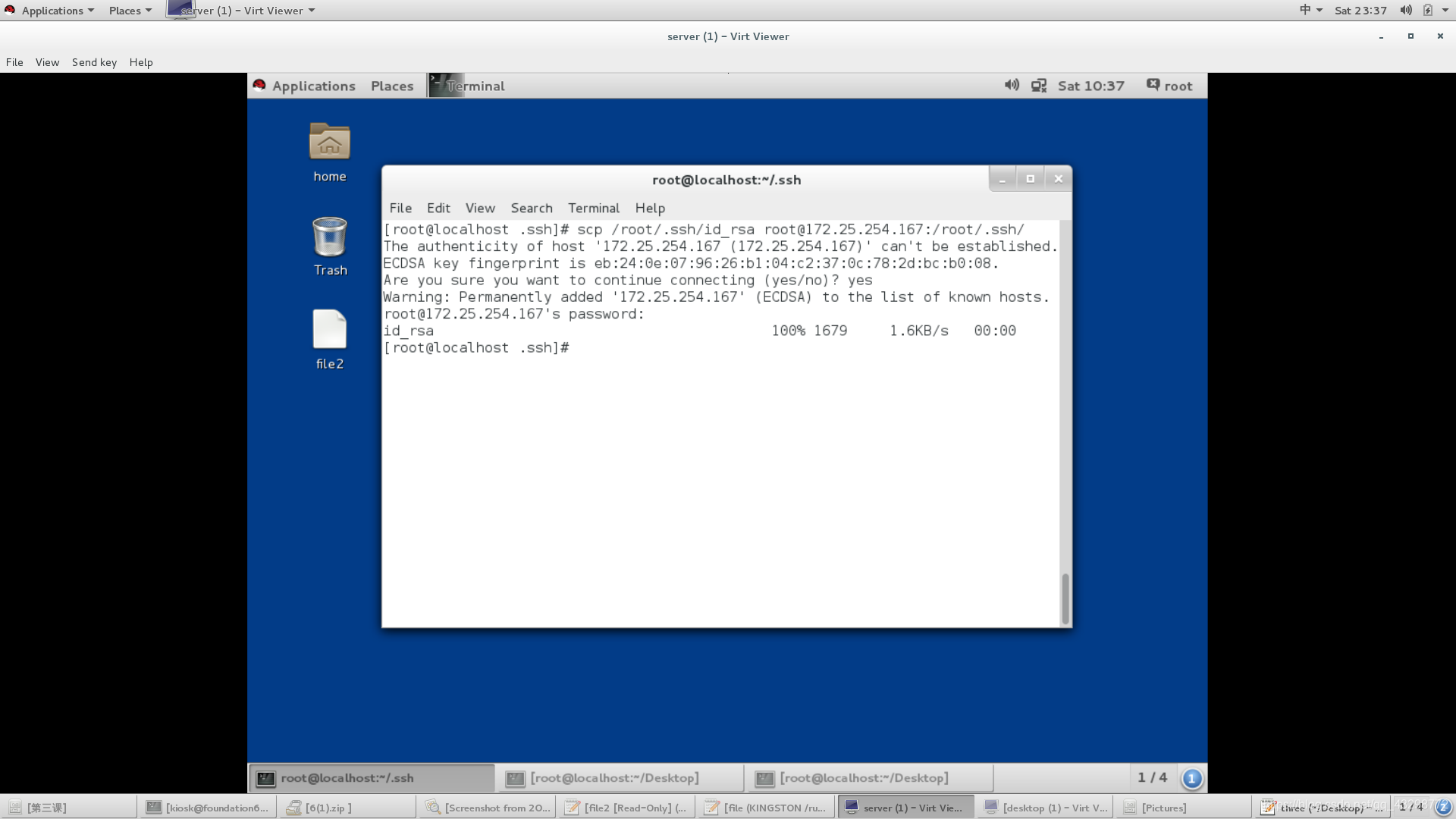Image resolution: width=1456 pixels, height=819 pixels.
Task: Click the host Red Hat Applications logo
Action: tap(10, 10)
